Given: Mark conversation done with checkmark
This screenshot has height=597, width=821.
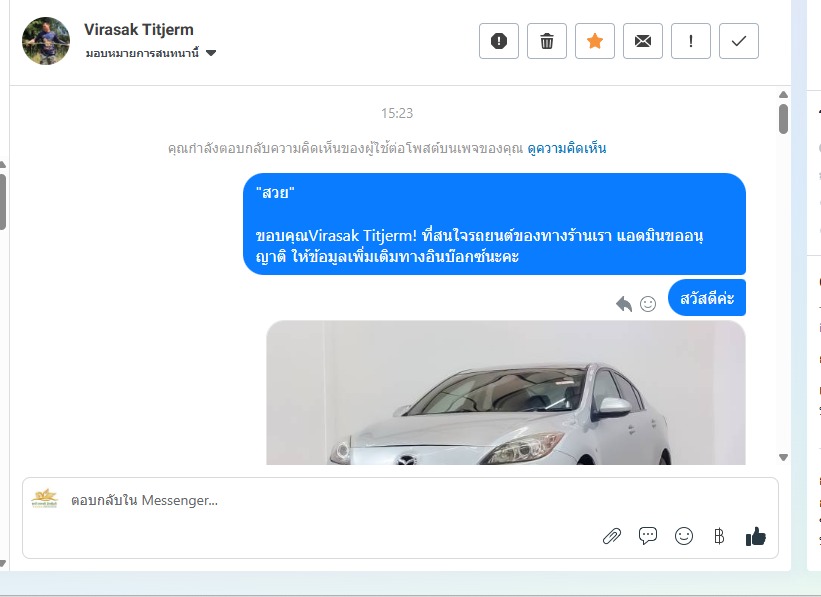Looking at the screenshot, I should pos(739,41).
